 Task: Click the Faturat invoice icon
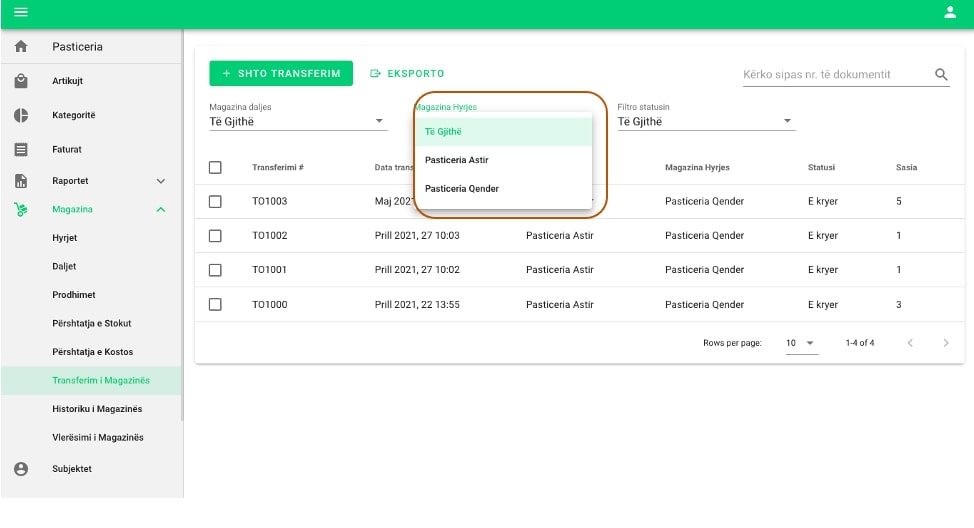[x=21, y=149]
